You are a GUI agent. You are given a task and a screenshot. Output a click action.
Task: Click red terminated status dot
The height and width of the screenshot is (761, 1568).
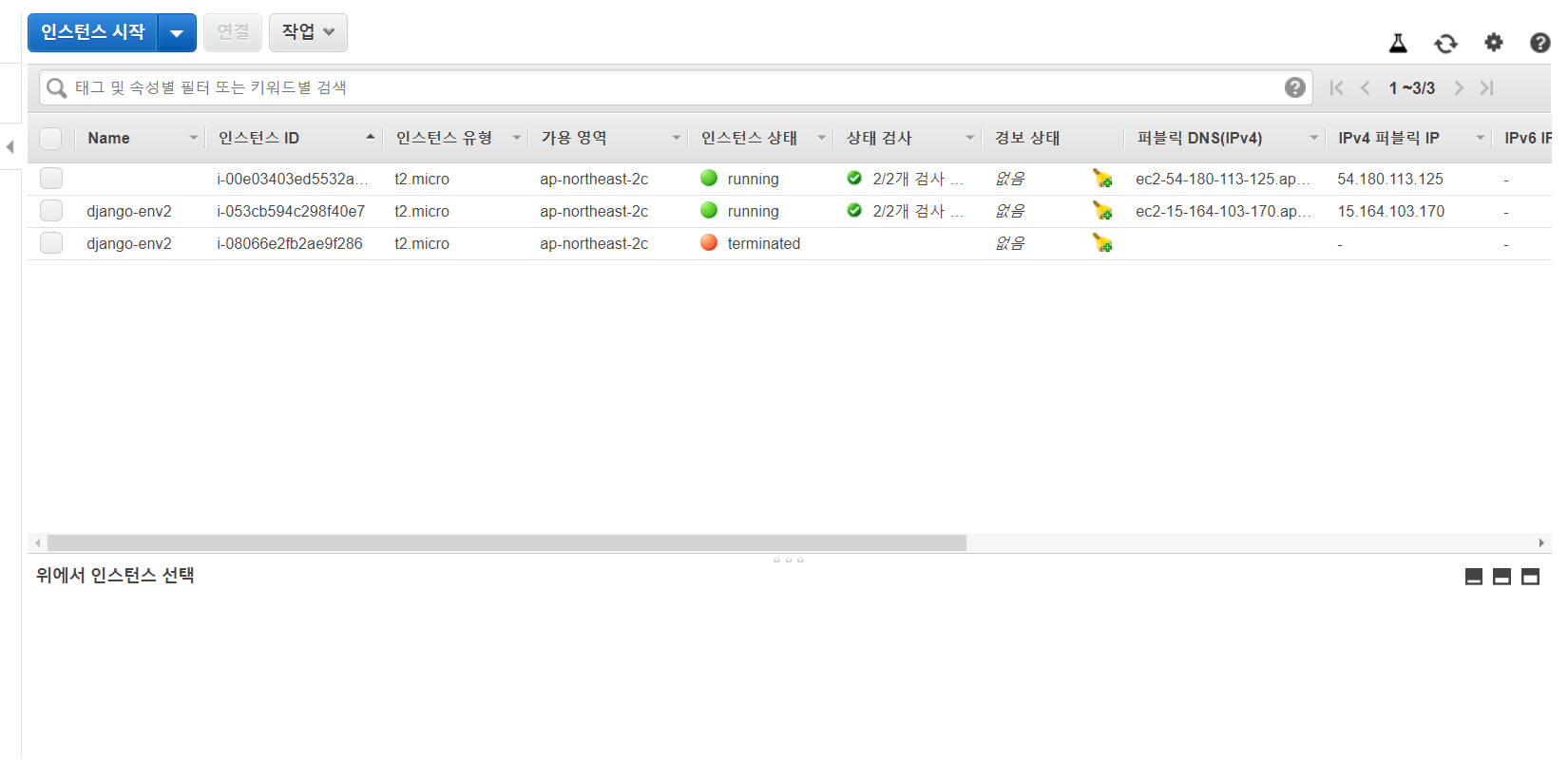[709, 242]
